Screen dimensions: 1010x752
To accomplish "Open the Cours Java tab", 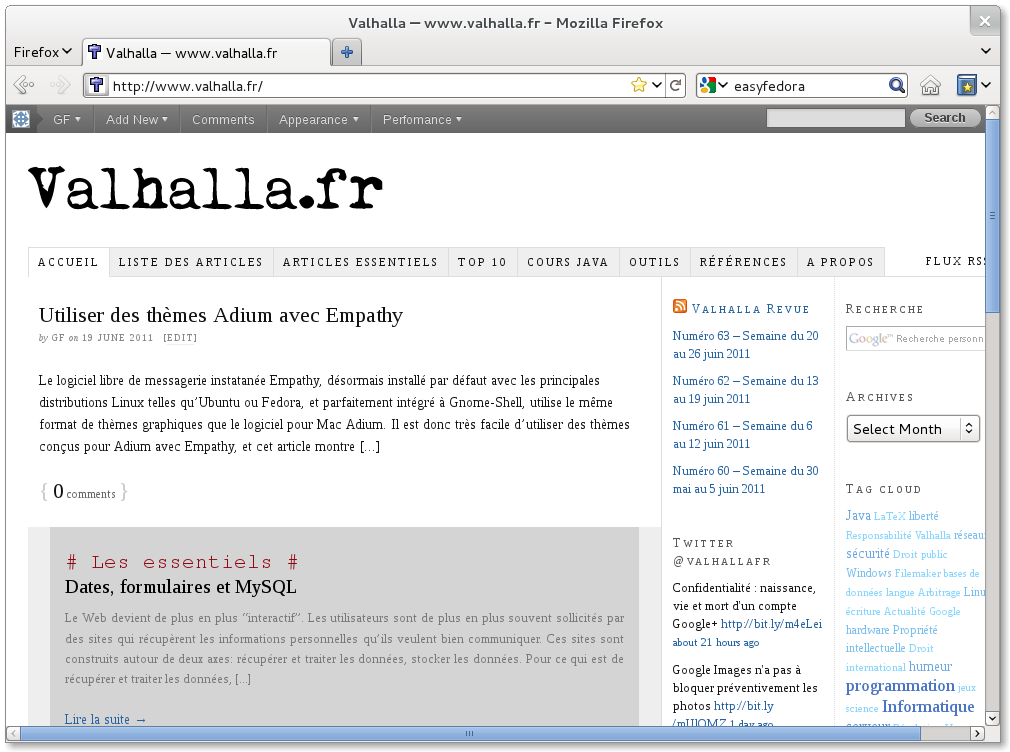I will (x=567, y=262).
